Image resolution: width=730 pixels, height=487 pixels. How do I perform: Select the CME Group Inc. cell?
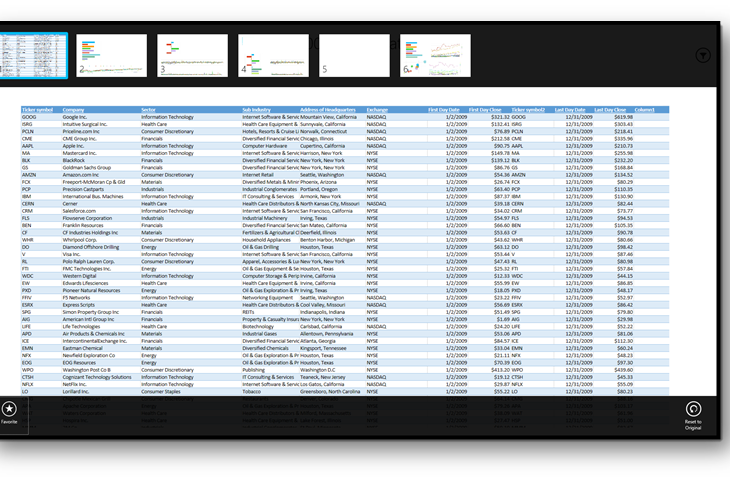(80, 139)
